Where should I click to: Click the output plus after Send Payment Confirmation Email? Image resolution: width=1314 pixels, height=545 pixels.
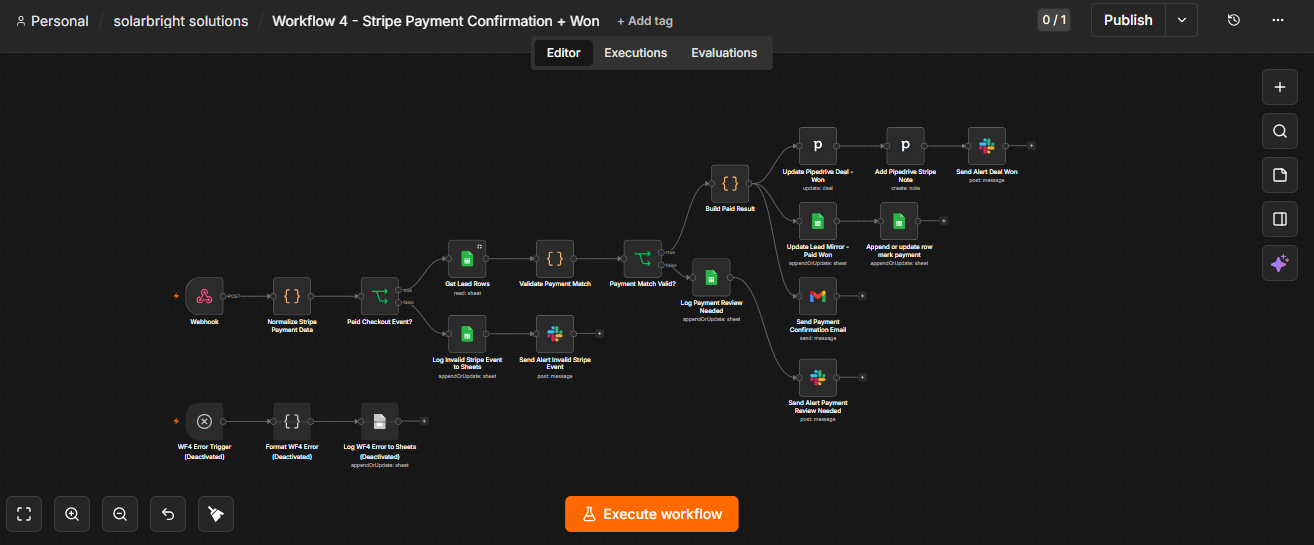(862, 296)
